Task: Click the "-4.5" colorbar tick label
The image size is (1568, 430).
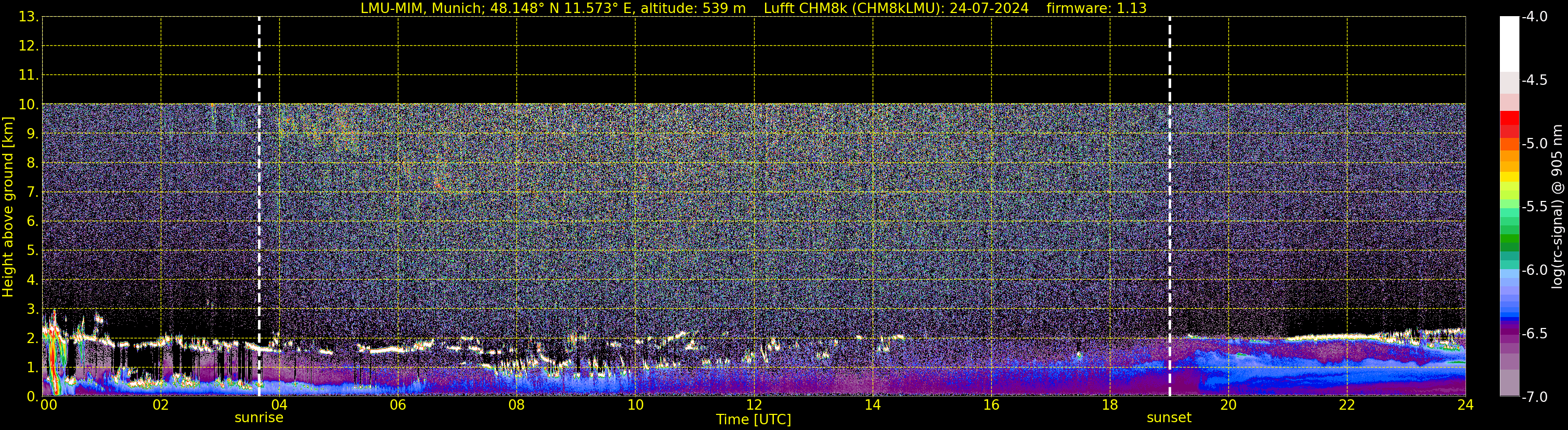Action: 1535,80
